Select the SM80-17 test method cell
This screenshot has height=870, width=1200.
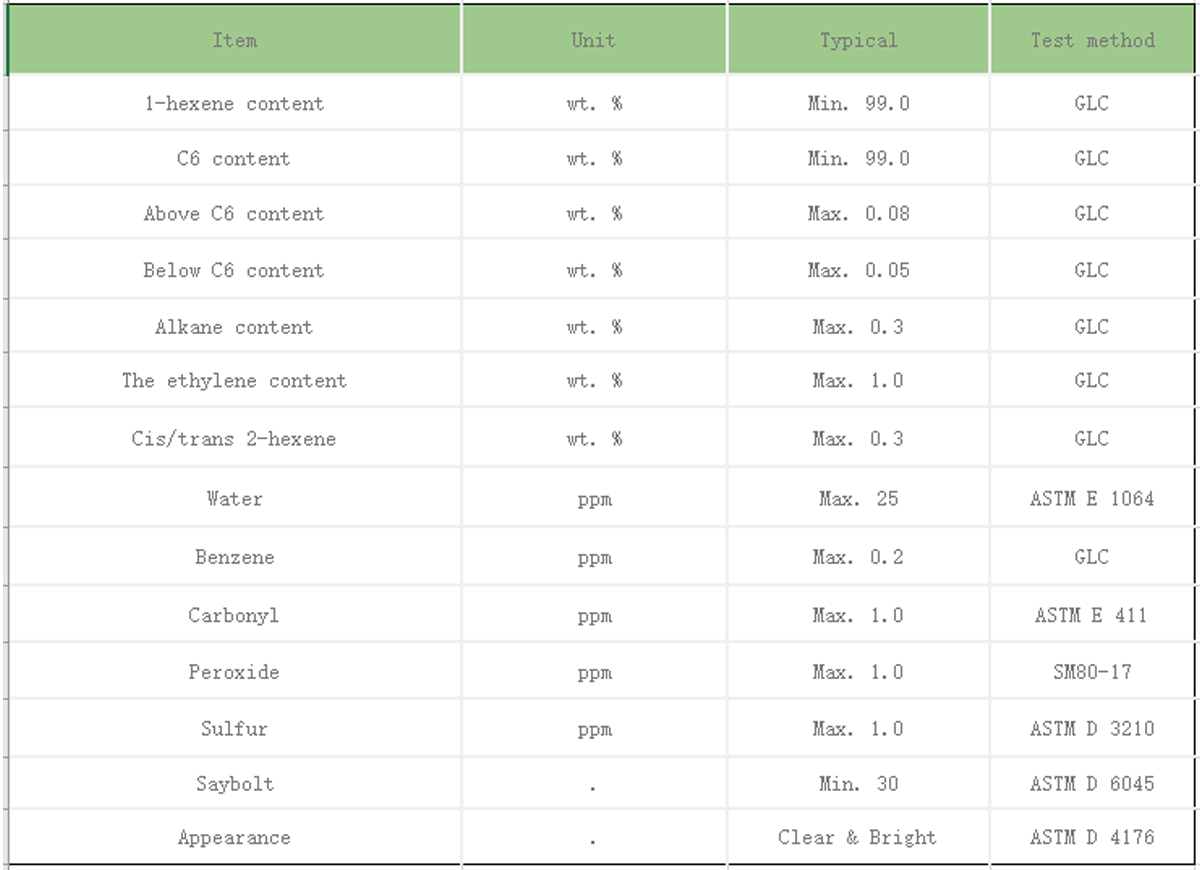coord(1092,672)
